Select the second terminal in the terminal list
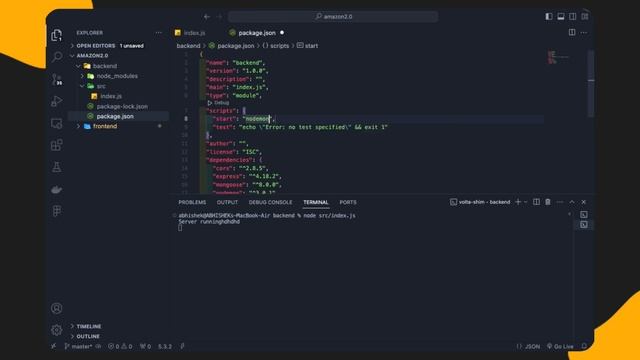640x360 pixels. [584, 224]
